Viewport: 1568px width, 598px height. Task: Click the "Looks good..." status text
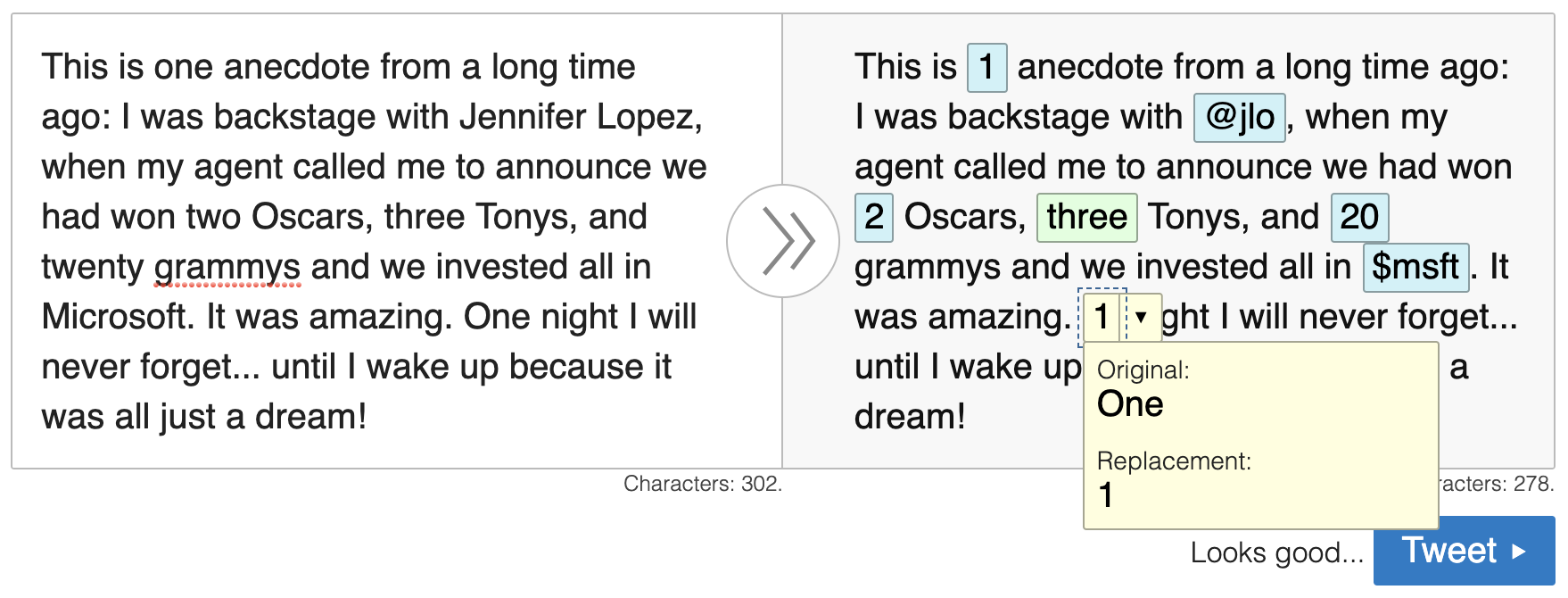[1276, 553]
